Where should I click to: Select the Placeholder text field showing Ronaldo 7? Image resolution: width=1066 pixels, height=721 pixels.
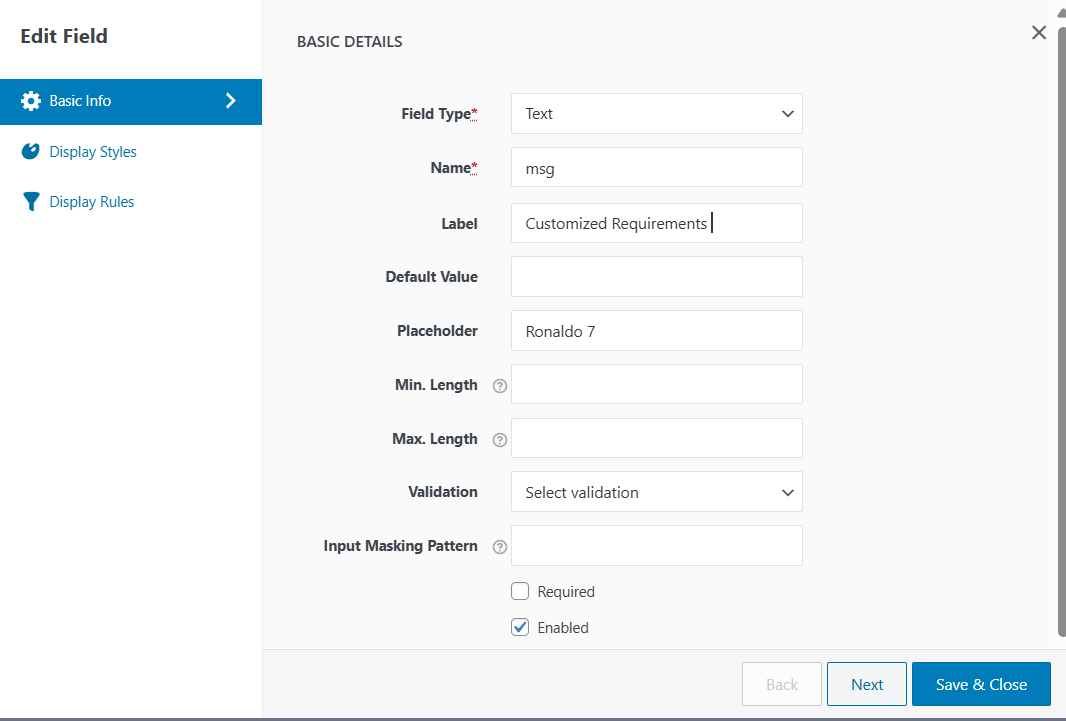pos(656,330)
